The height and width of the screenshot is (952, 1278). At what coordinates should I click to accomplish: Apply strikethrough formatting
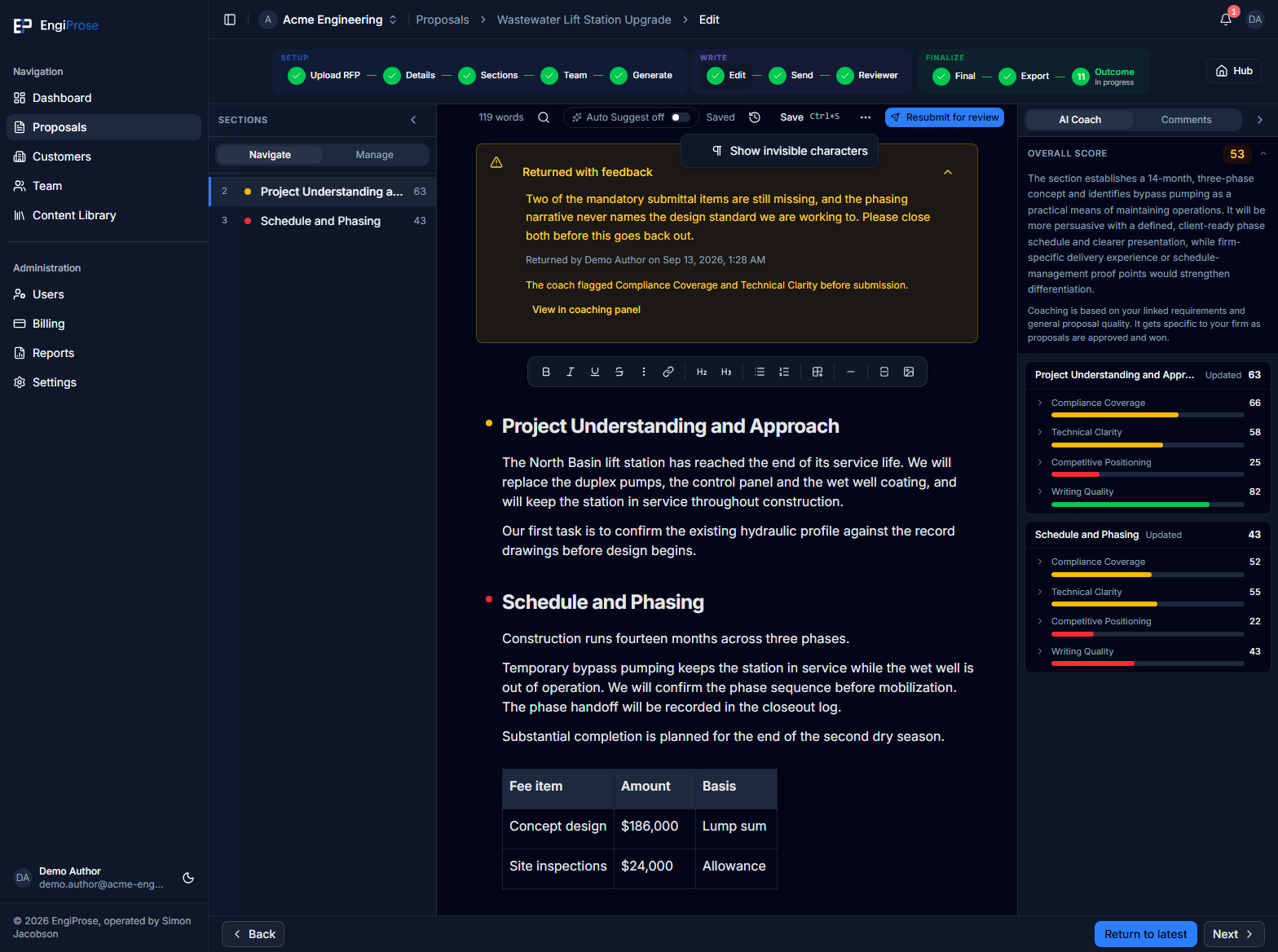(x=619, y=372)
